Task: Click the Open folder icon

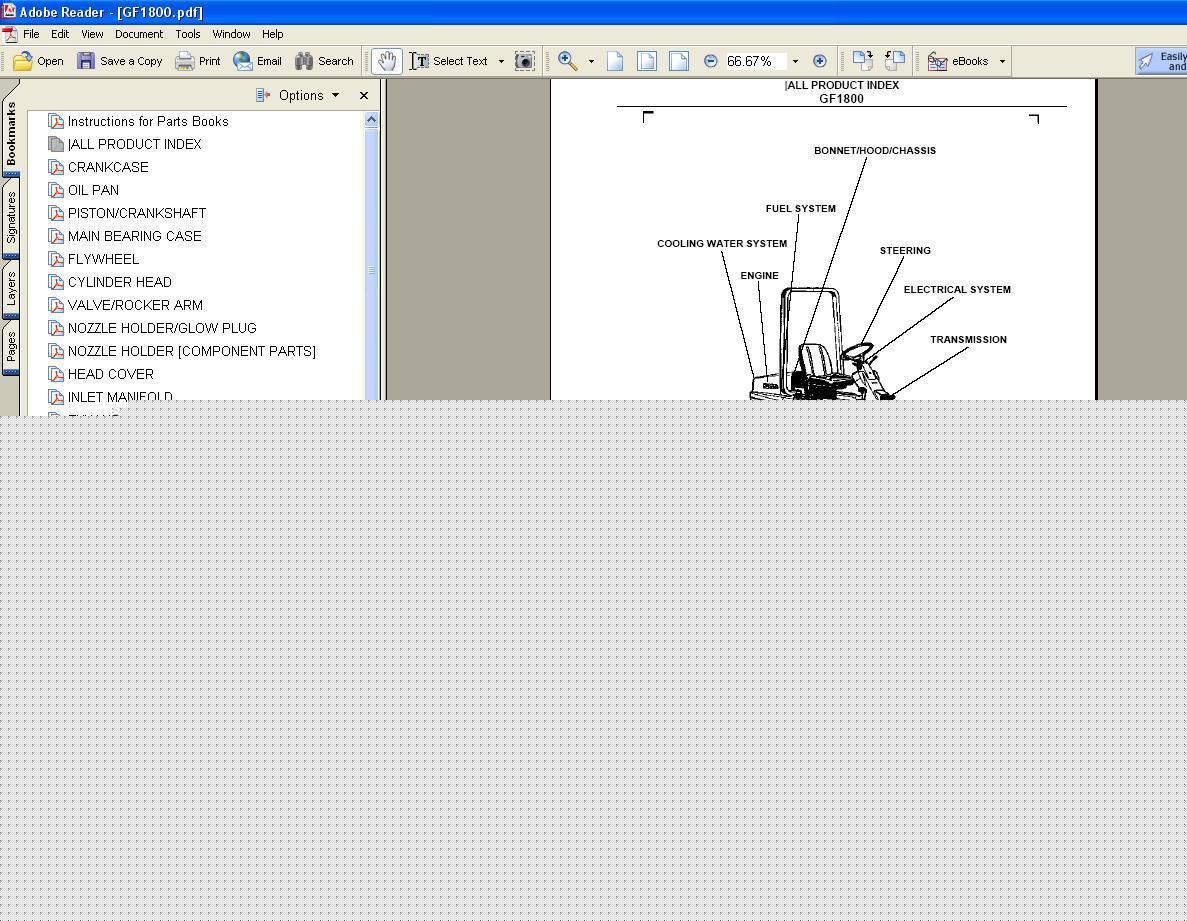Action: [x=23, y=61]
